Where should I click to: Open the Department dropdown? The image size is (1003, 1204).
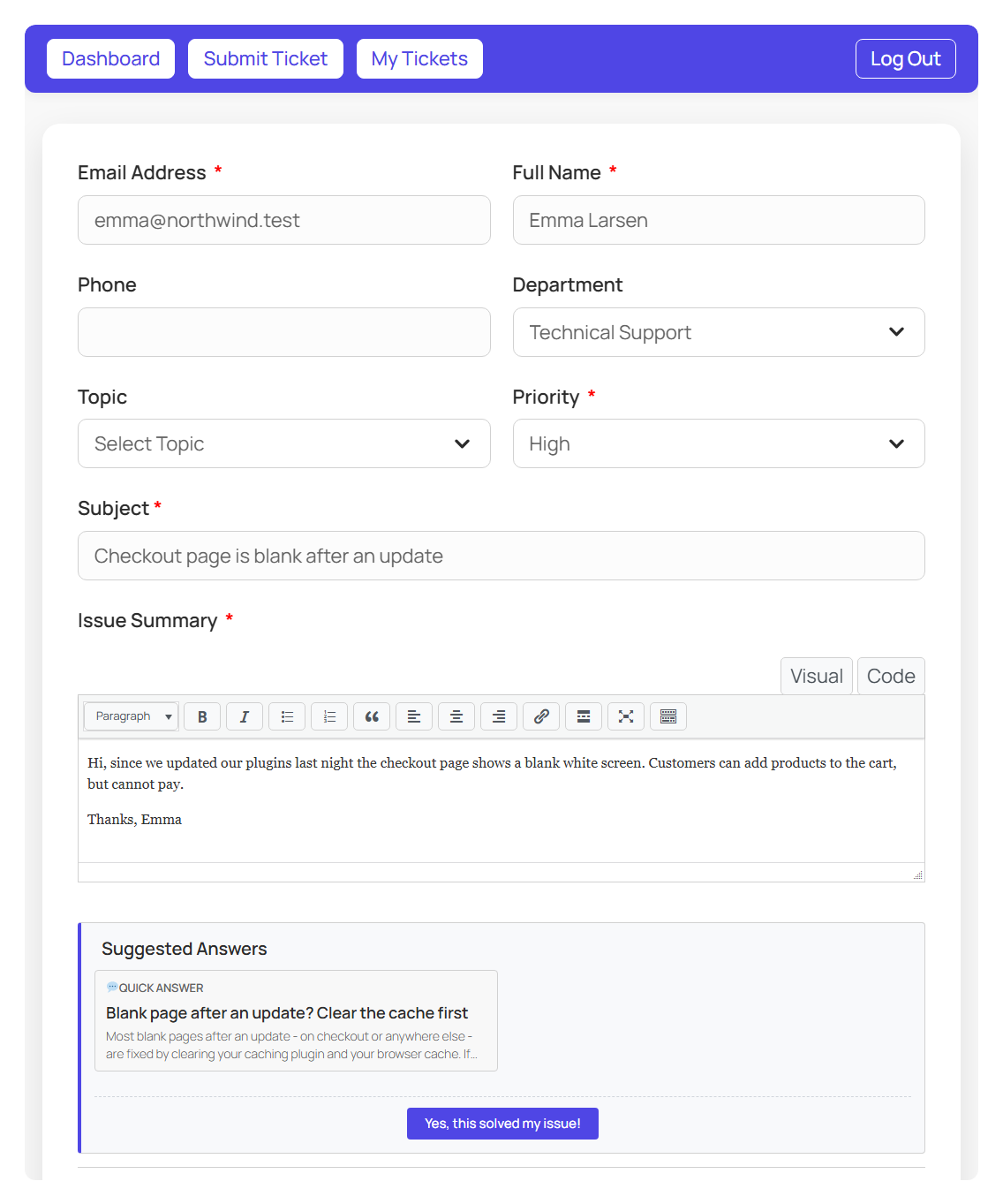coord(719,332)
